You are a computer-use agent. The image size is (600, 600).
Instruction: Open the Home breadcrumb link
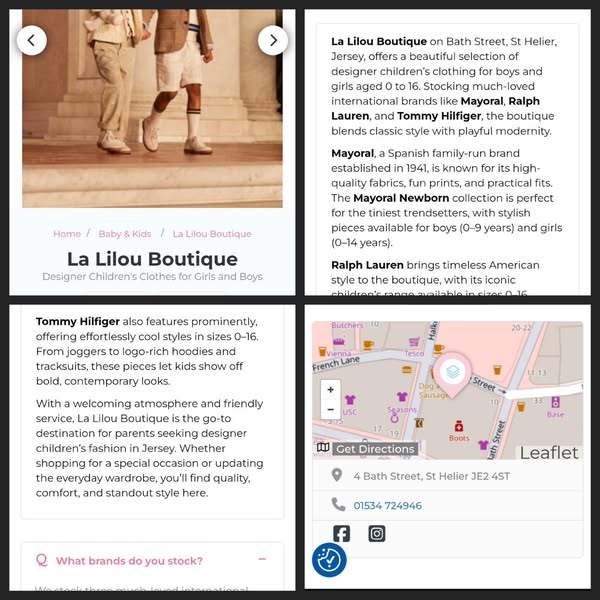click(x=67, y=234)
